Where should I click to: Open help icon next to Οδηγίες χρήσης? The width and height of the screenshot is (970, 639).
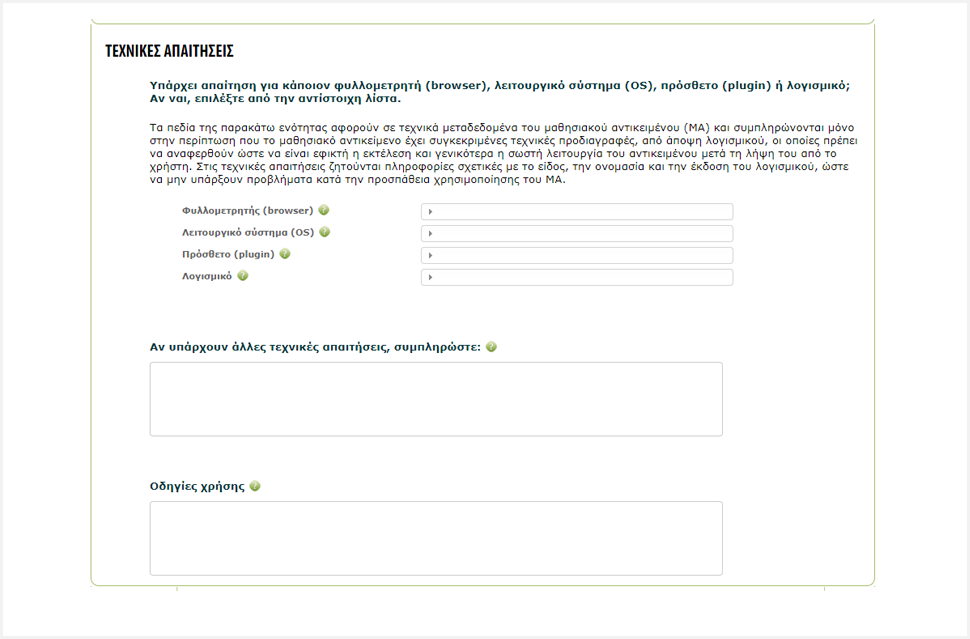255,486
